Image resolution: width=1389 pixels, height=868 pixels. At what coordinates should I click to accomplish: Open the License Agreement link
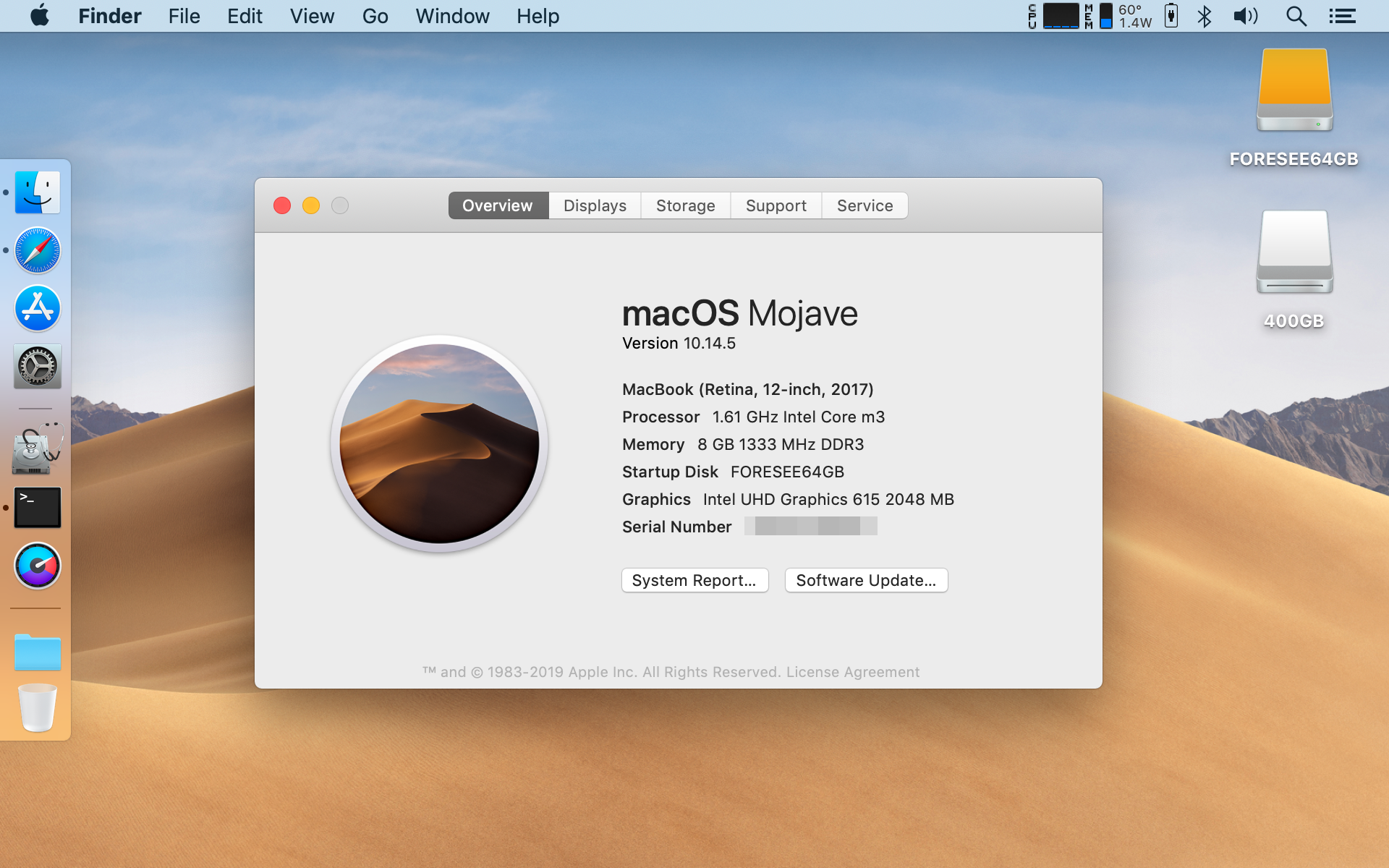click(853, 672)
